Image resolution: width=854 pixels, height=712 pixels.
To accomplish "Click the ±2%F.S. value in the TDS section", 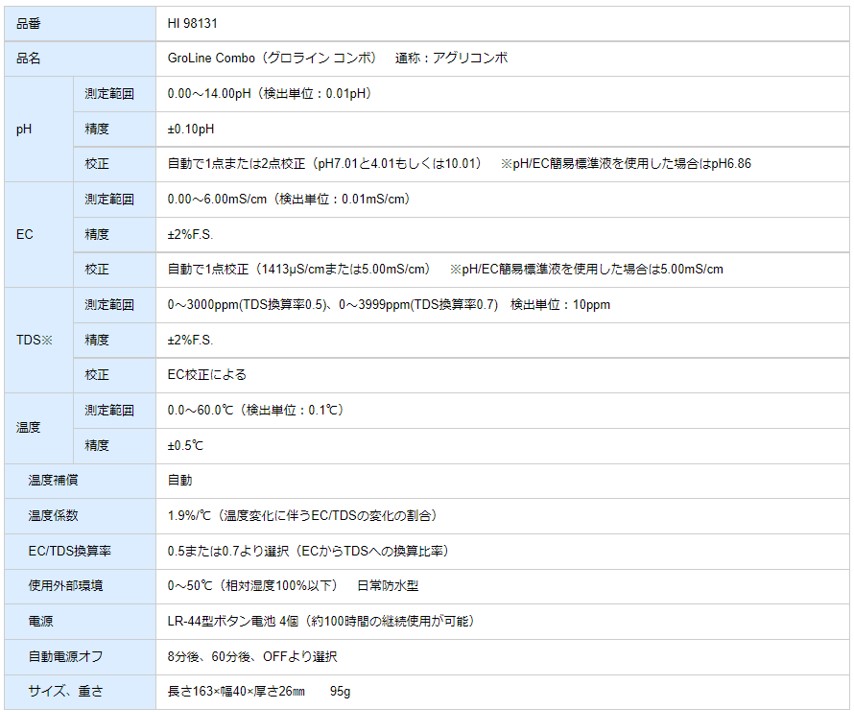I will click(190, 340).
